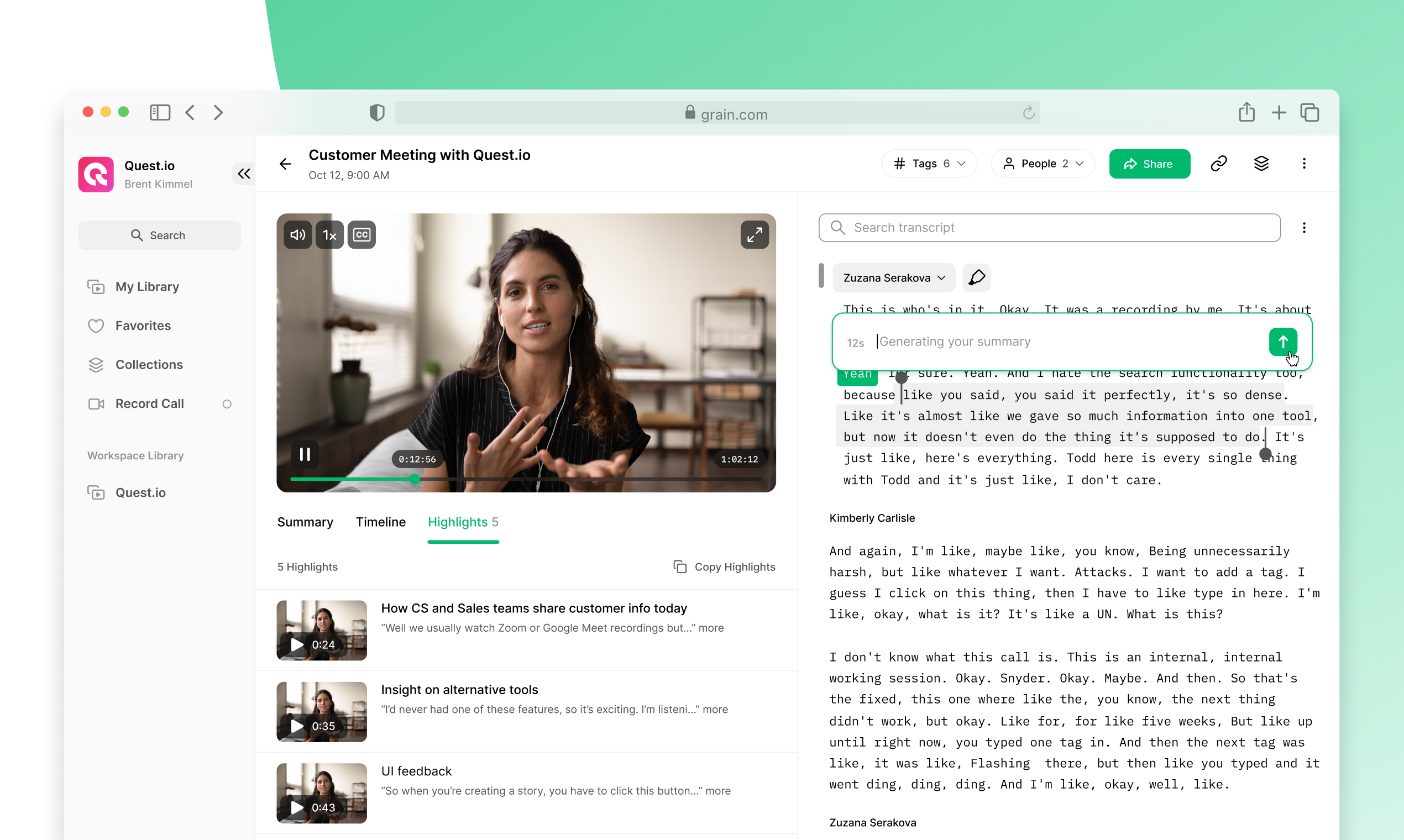Click the highlighter pen icon
Viewport: 1404px width, 840px height.
(977, 278)
